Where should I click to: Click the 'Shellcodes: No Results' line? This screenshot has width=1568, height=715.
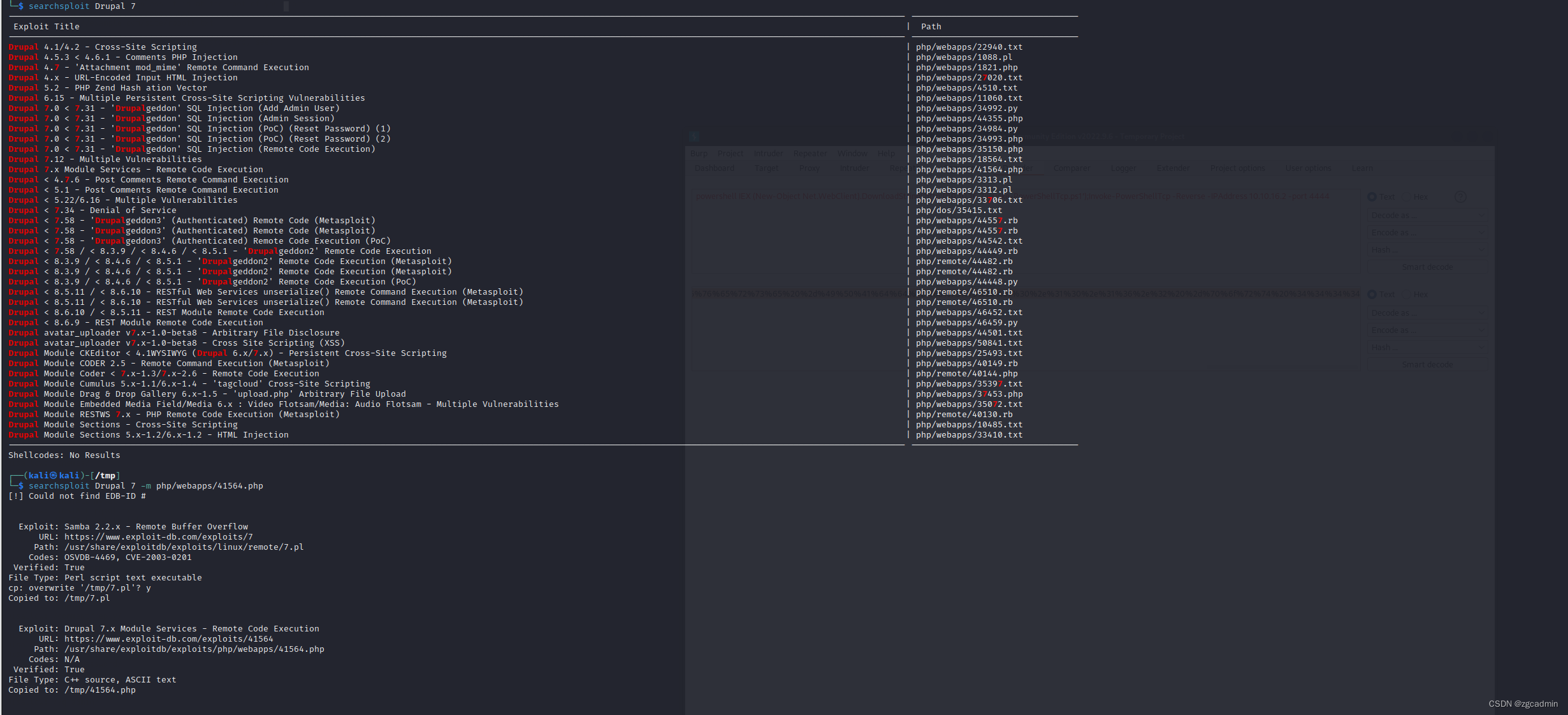click(64, 455)
